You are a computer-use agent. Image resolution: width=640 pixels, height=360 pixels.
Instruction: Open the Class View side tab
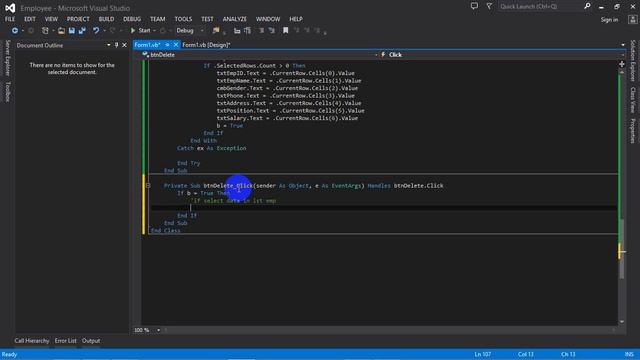633,100
